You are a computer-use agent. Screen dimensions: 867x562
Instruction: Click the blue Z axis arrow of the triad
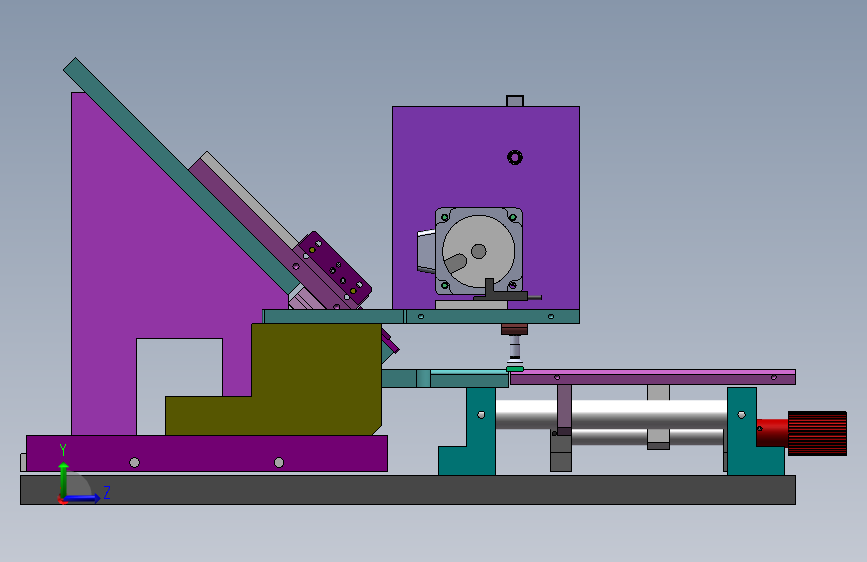click(x=83, y=498)
